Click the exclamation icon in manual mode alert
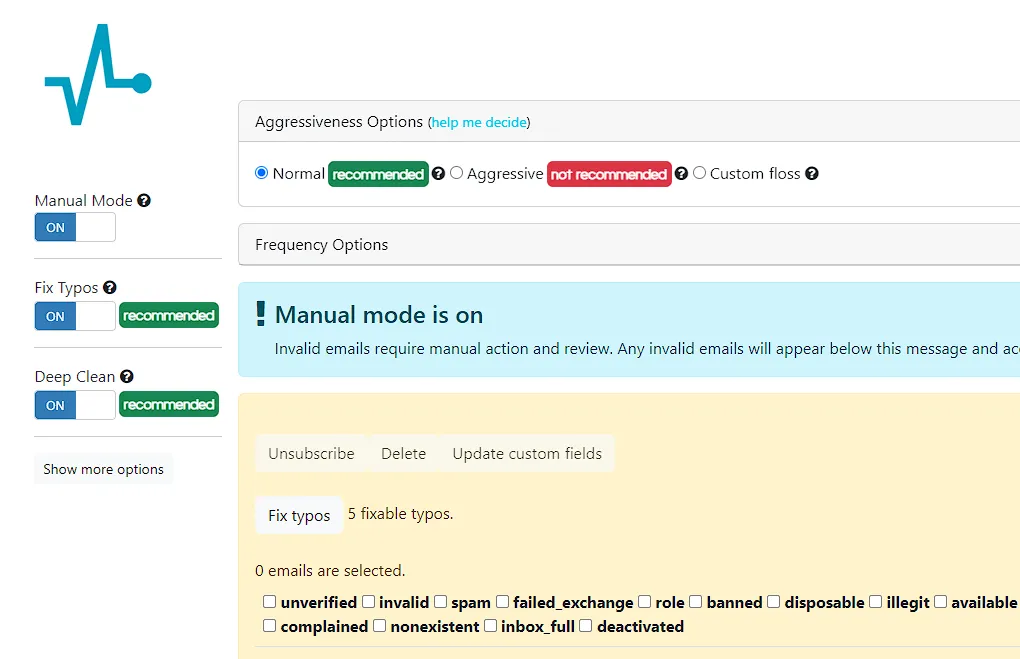Screen dimensions: 1020x659 (x=261, y=314)
